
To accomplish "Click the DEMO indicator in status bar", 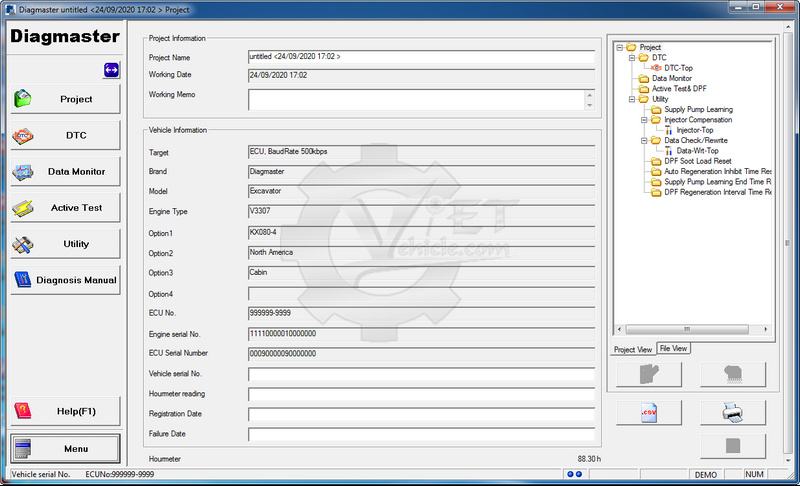I will point(706,474).
